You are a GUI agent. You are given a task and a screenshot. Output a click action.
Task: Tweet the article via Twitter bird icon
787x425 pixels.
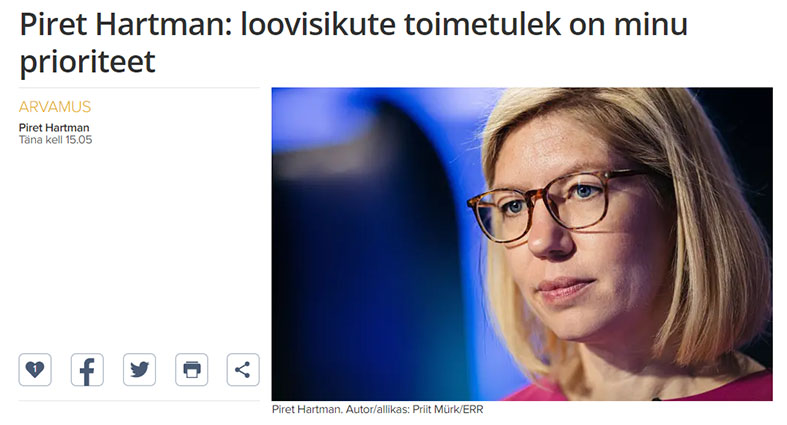pos(140,370)
